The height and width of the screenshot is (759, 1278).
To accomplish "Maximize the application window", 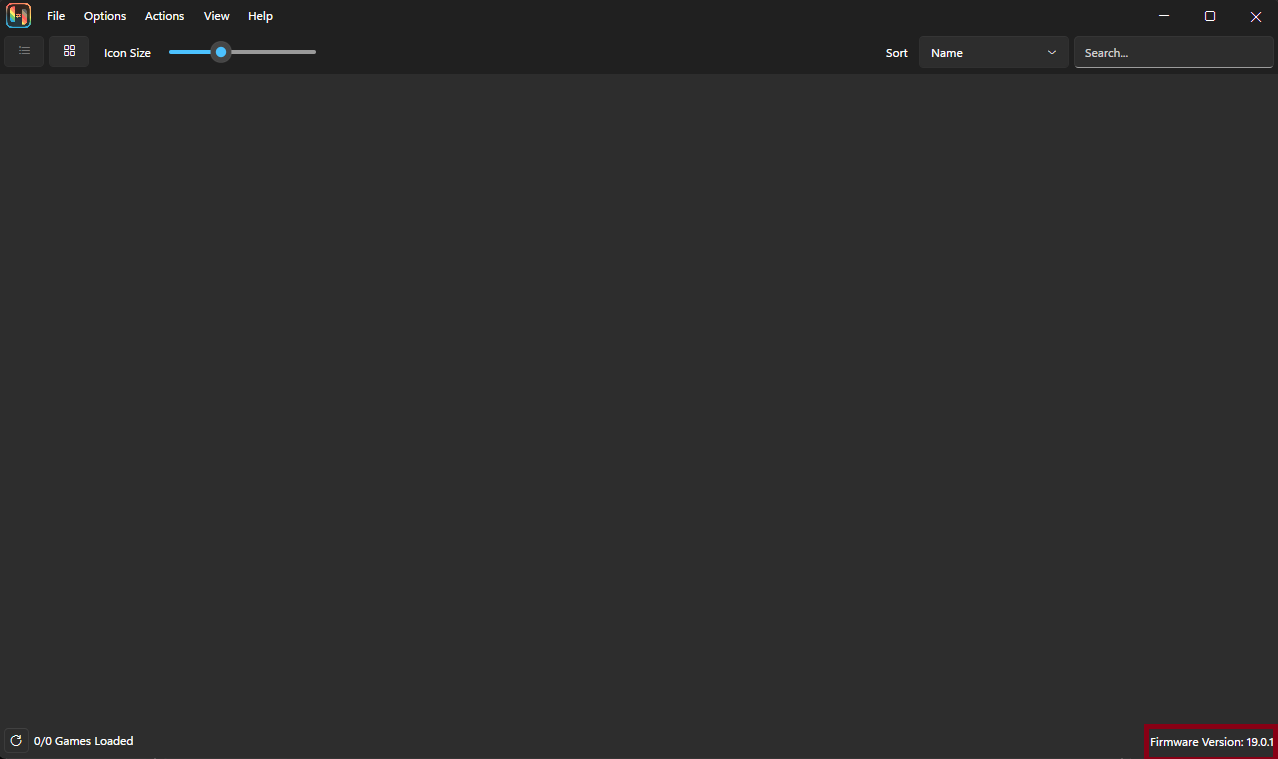I will coord(1210,16).
